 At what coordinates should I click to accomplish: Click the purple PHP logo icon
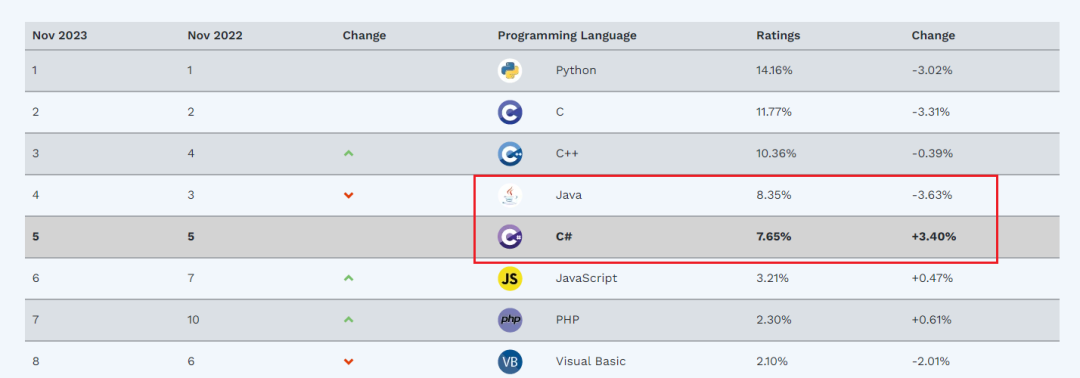pos(510,320)
